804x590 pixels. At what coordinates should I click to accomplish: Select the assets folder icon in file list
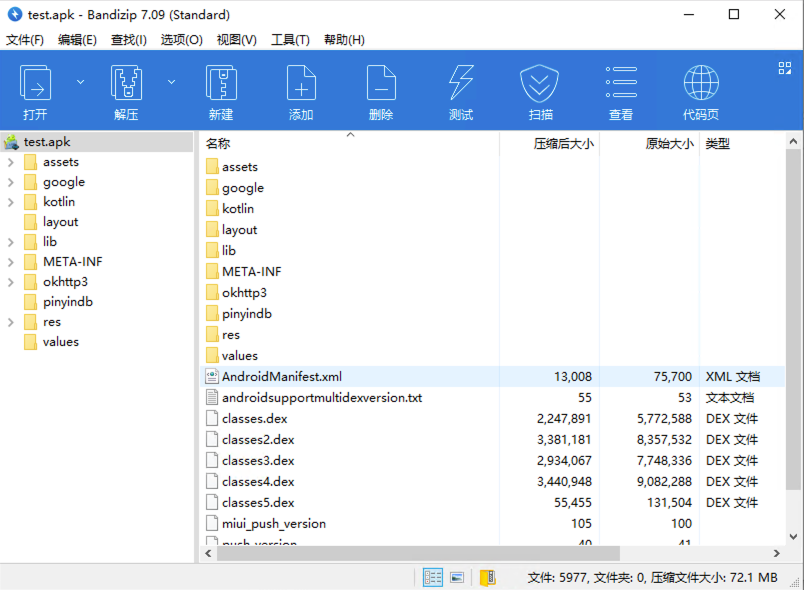[x=212, y=167]
